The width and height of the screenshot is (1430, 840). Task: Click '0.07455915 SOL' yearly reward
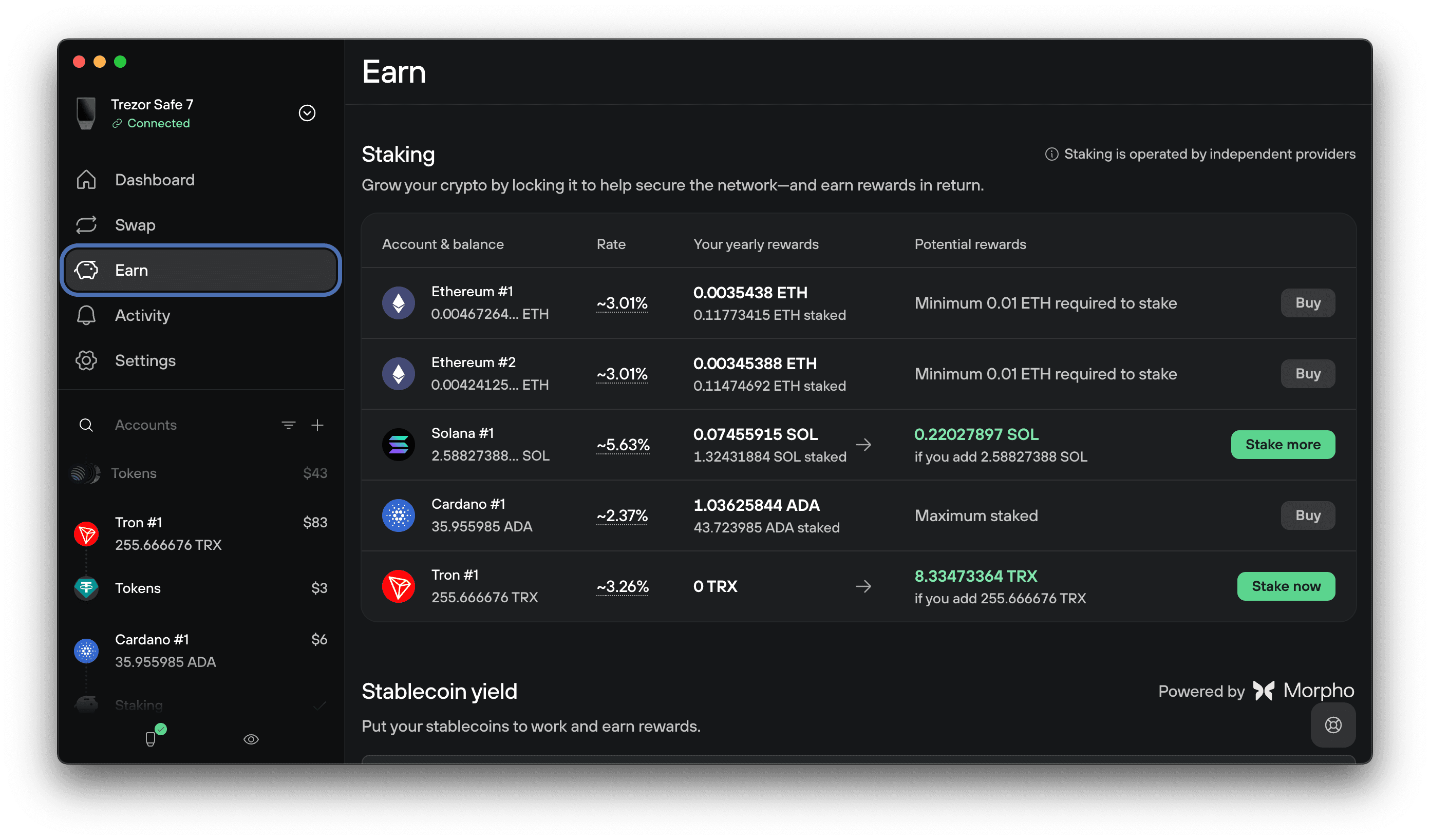click(x=755, y=434)
